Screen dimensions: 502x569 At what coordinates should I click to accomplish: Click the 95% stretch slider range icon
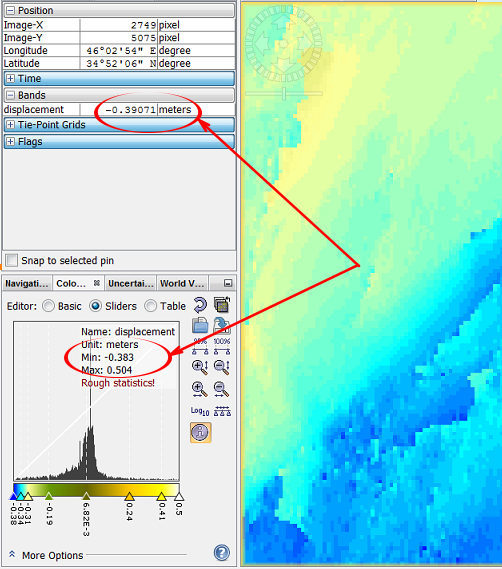200,346
